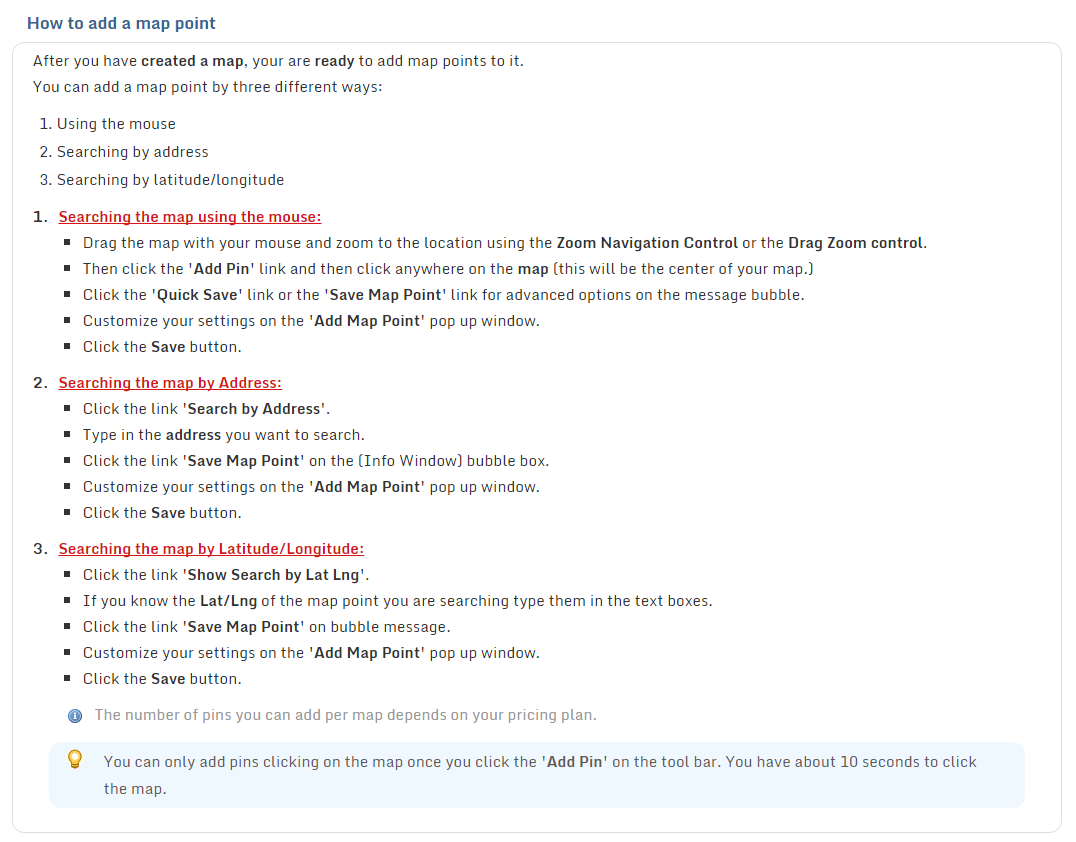This screenshot has width=1076, height=842.
Task: Open 'Searching the map using the mouse' link
Action: click(189, 217)
